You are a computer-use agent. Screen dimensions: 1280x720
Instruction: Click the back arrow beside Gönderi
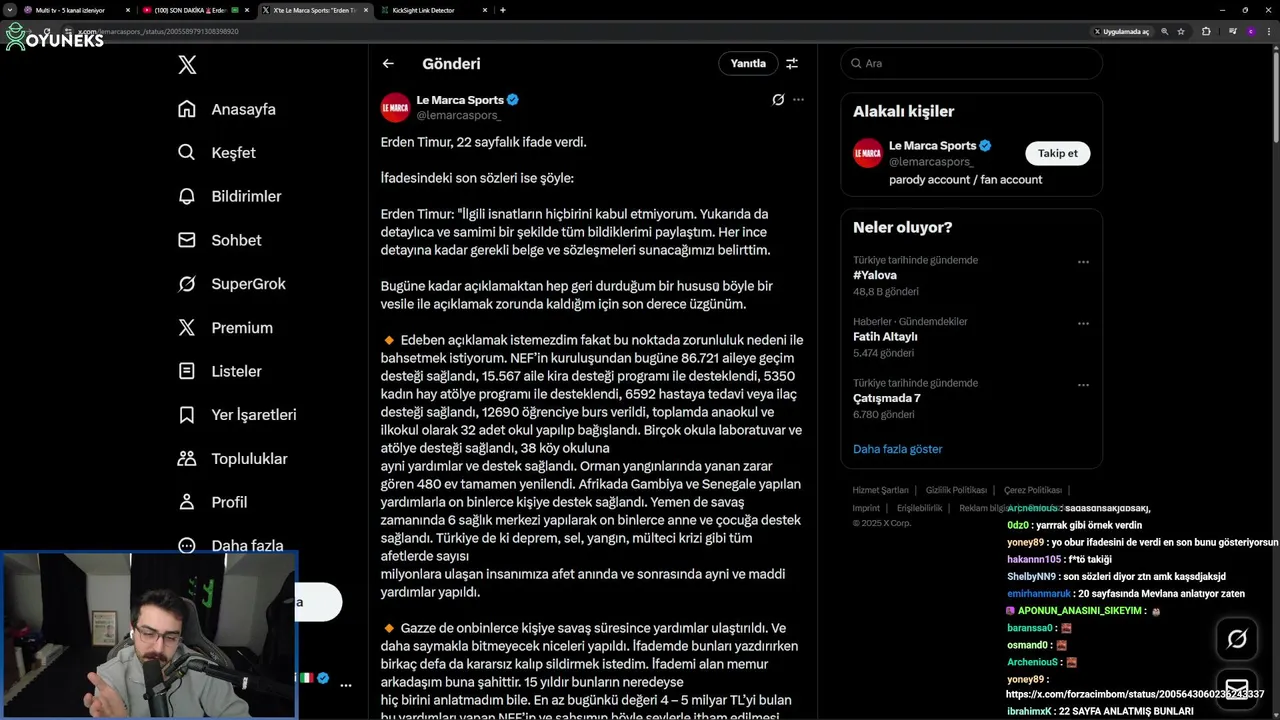[388, 63]
